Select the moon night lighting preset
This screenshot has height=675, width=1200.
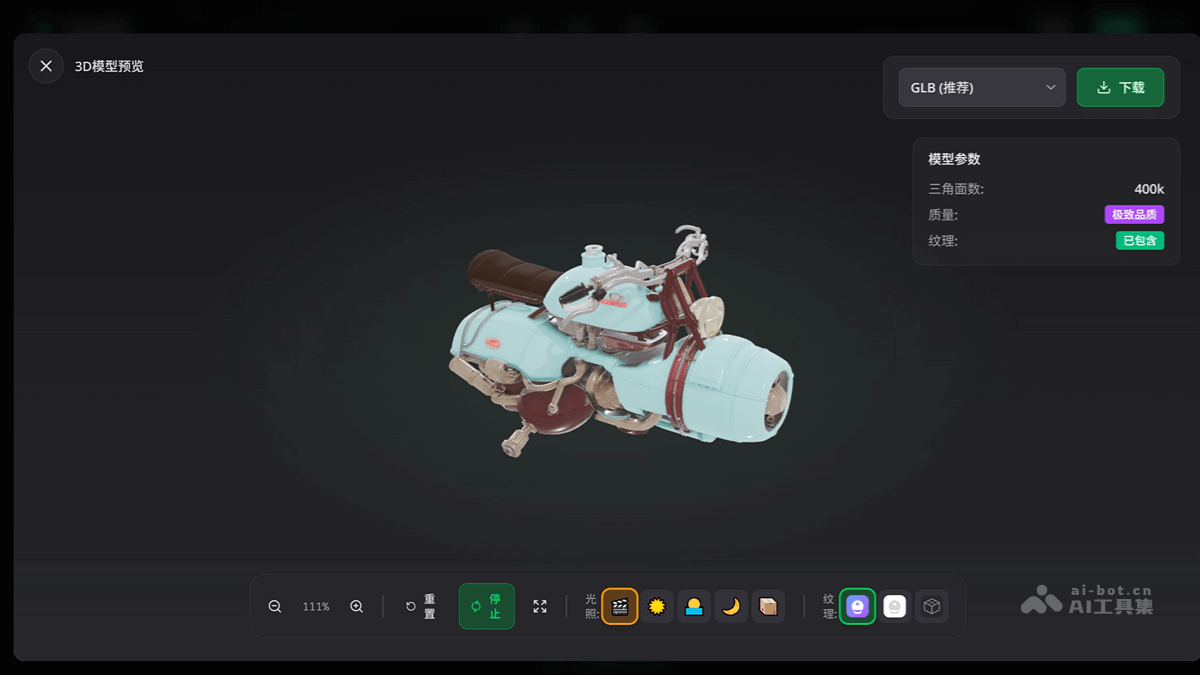[x=731, y=607]
